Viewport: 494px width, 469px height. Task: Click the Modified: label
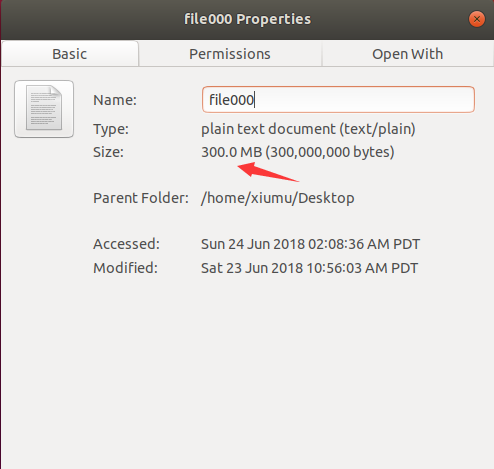[x=125, y=268]
